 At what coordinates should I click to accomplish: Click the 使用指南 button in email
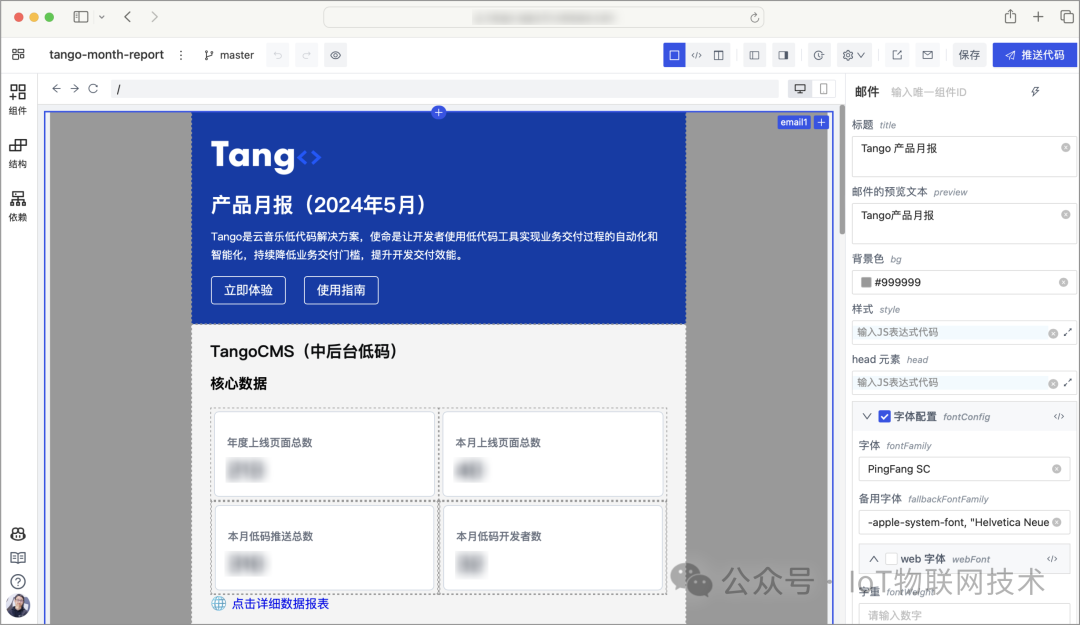341,290
